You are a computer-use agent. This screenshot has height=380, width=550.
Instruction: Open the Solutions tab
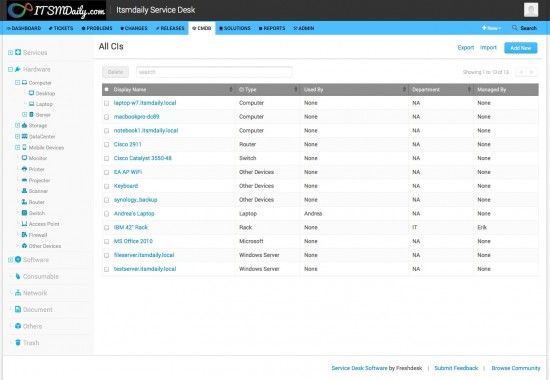pos(235,28)
